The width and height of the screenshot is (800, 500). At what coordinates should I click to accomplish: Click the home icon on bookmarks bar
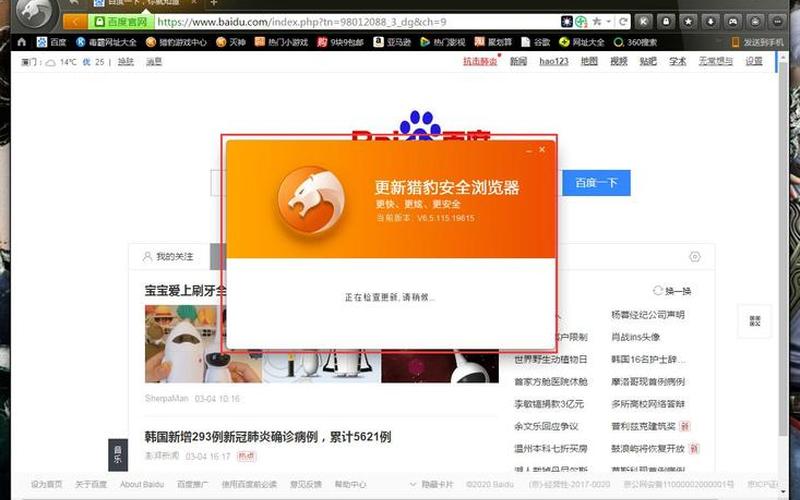point(21,42)
